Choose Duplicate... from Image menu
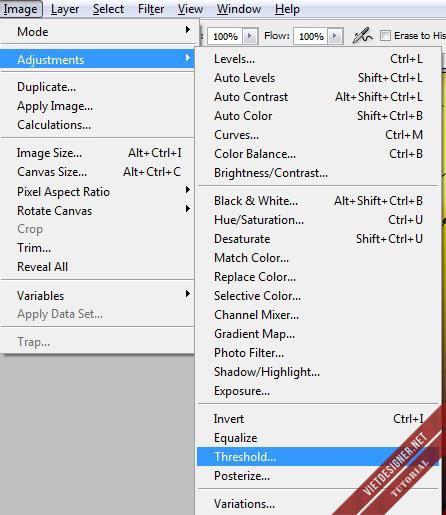The width and height of the screenshot is (446, 515). (97, 87)
